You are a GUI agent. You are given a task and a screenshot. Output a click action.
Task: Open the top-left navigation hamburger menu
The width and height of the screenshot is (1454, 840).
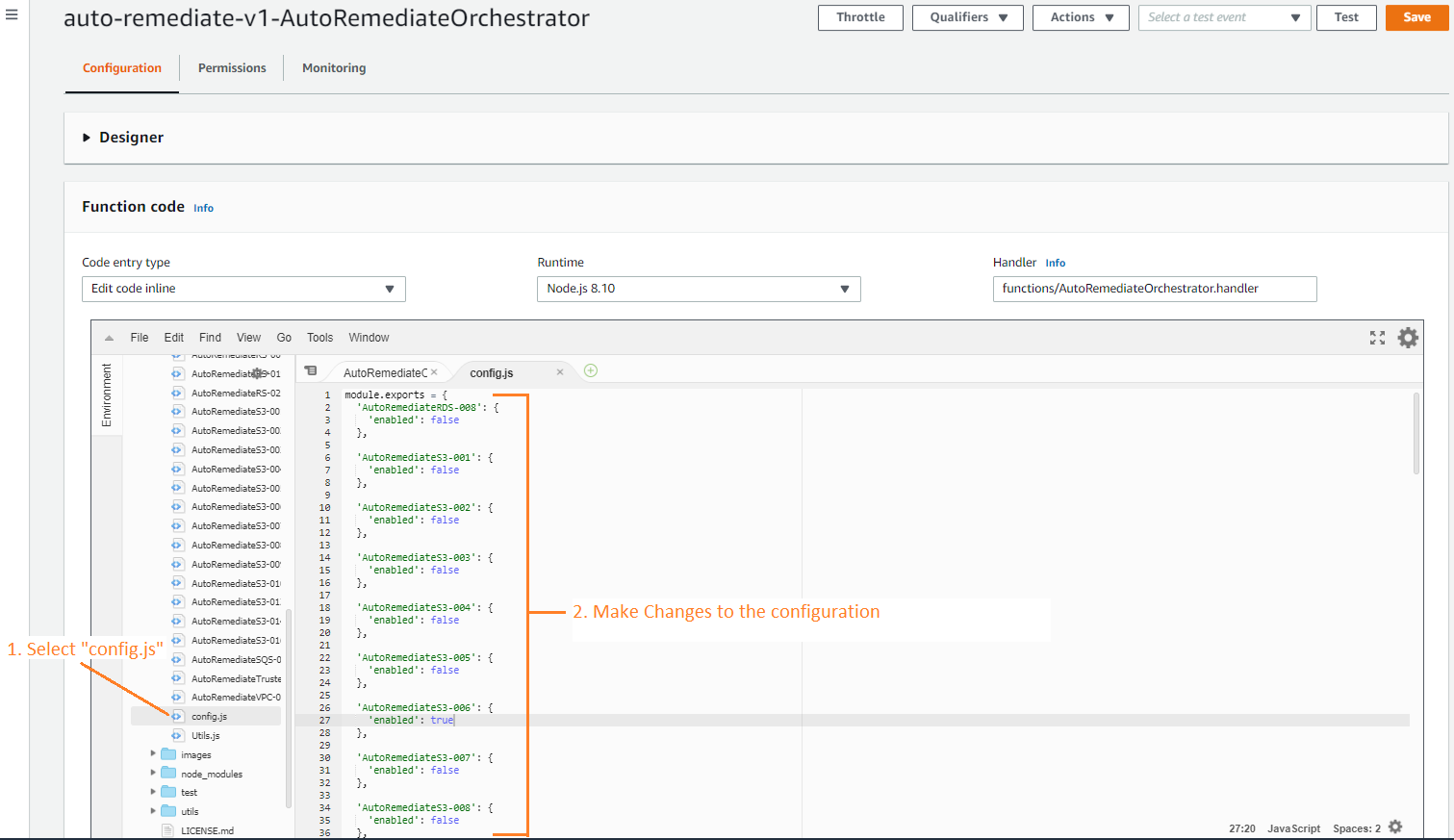12,13
